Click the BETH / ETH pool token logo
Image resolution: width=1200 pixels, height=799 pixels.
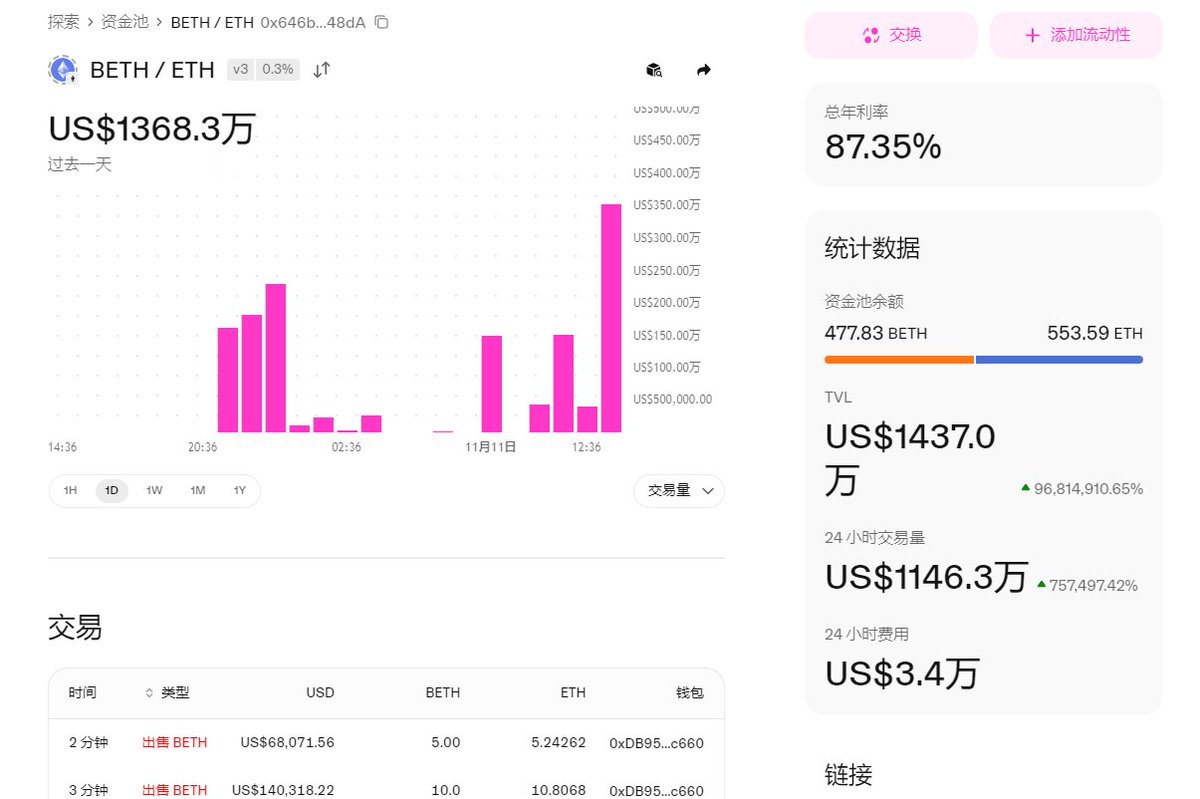[x=63, y=70]
